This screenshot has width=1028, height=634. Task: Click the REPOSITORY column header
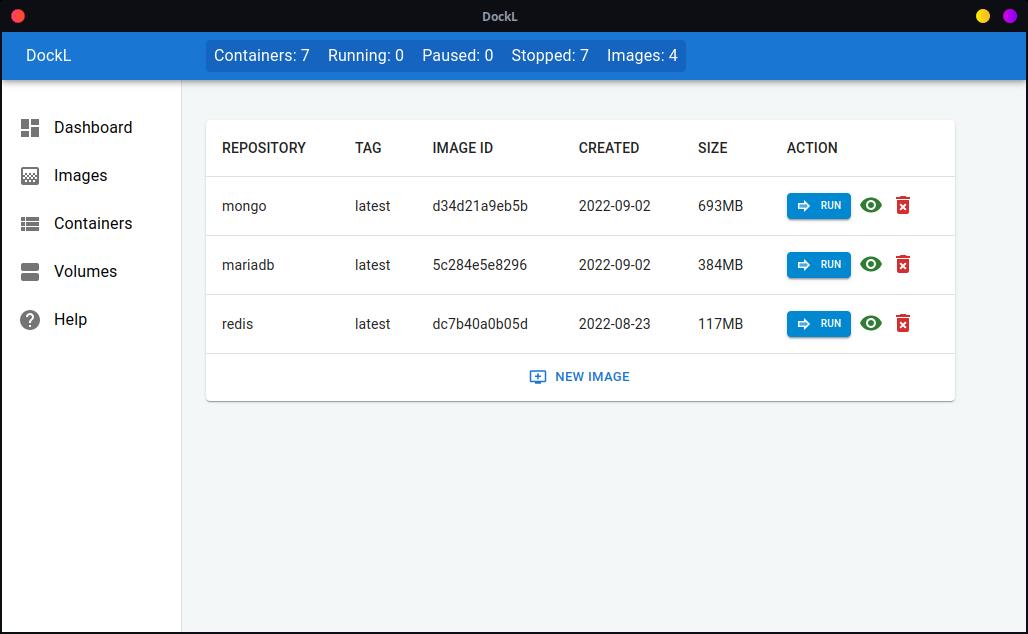[264, 148]
